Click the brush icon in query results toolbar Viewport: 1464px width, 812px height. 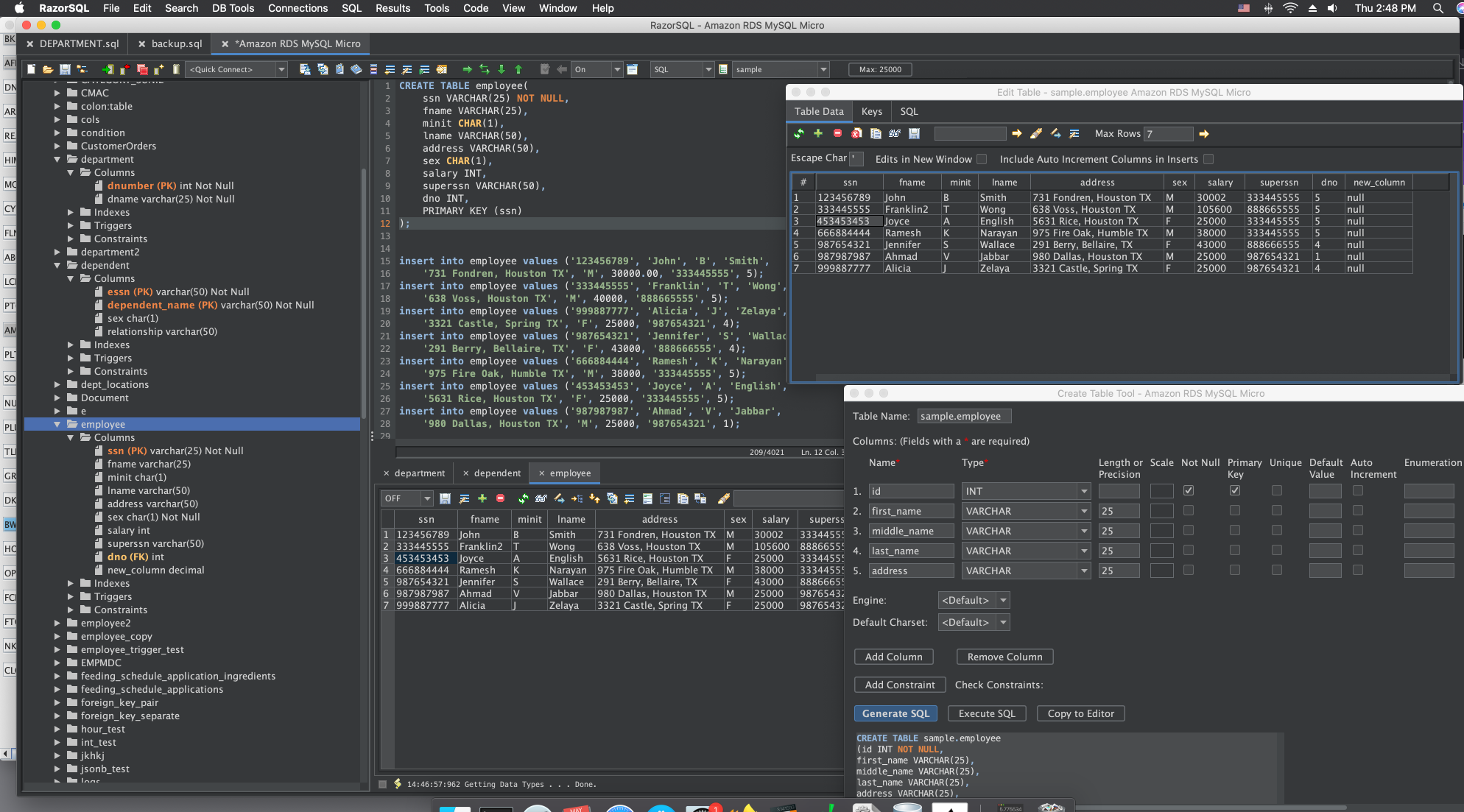(x=724, y=498)
